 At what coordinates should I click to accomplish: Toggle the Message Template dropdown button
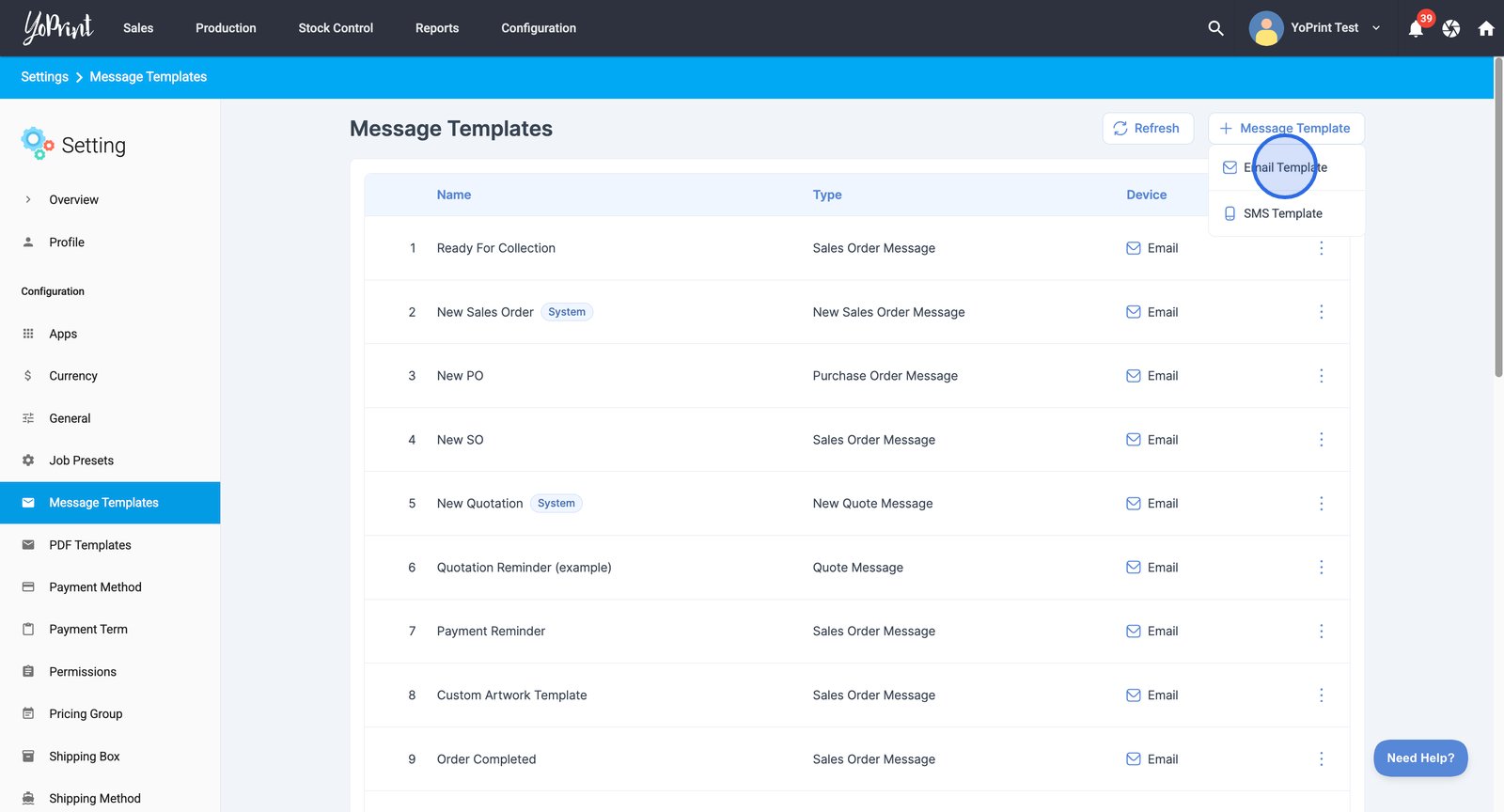coord(1285,129)
